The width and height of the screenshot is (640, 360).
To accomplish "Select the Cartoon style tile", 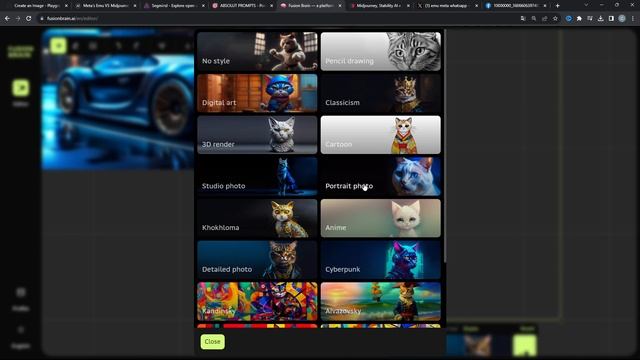I will coord(380,135).
